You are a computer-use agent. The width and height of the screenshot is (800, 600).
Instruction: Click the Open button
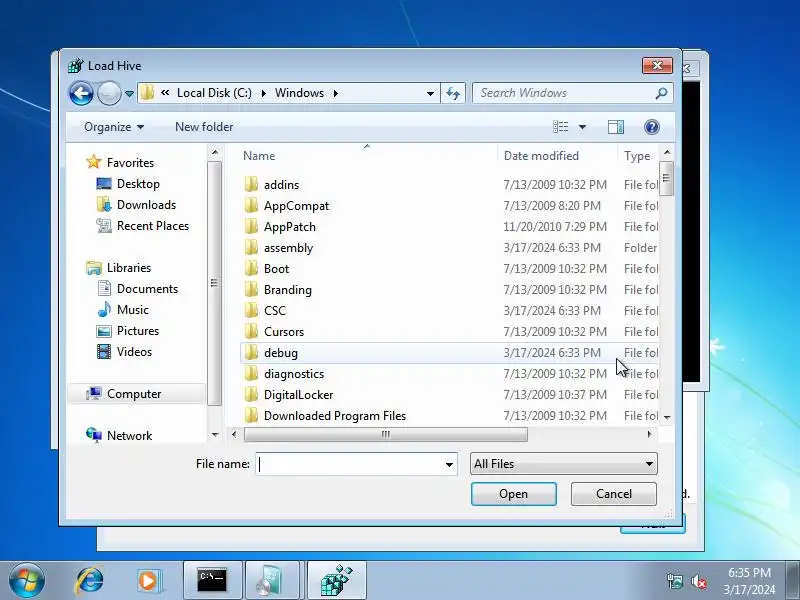click(x=513, y=494)
